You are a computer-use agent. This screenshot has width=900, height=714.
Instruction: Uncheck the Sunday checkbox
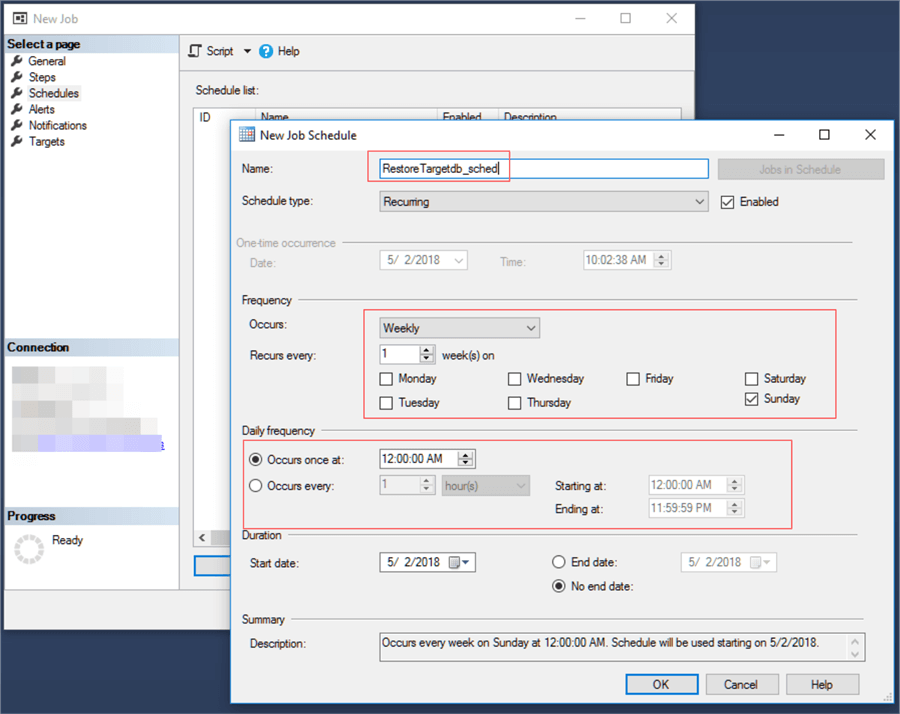coord(752,398)
